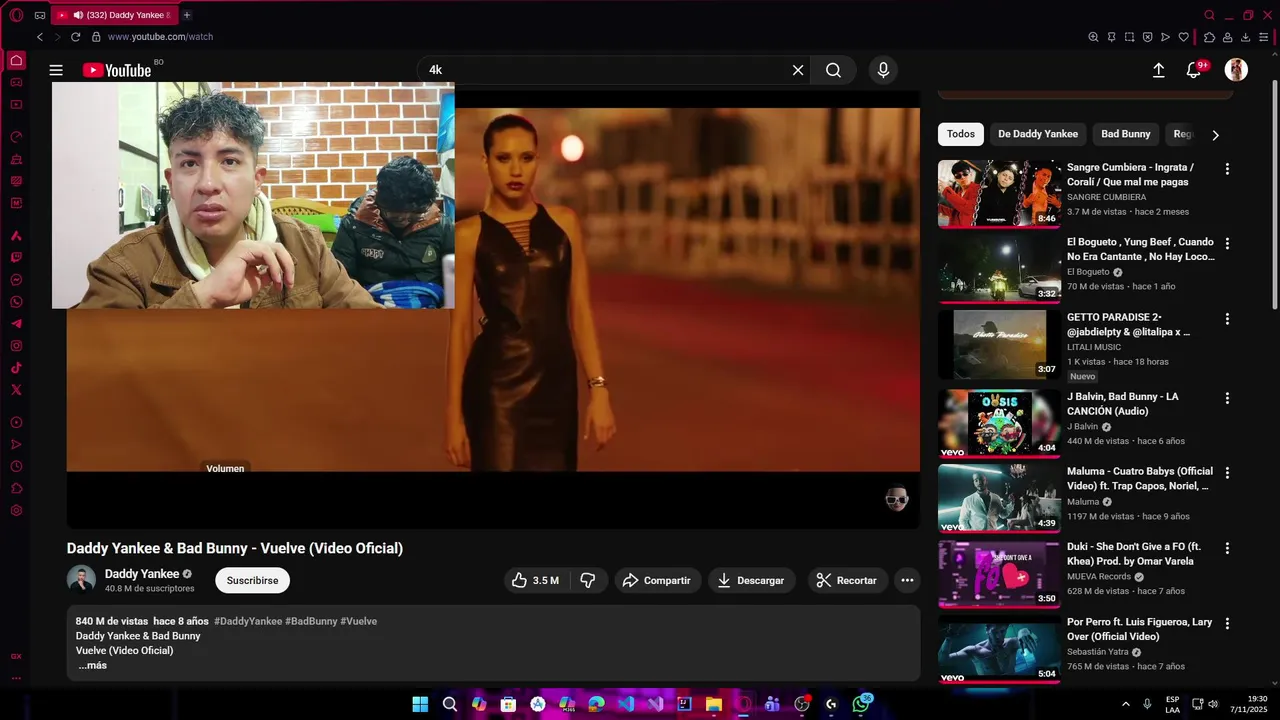Reload the page in the address bar
Screen dimensions: 1280x720
pyautogui.click(x=75, y=37)
